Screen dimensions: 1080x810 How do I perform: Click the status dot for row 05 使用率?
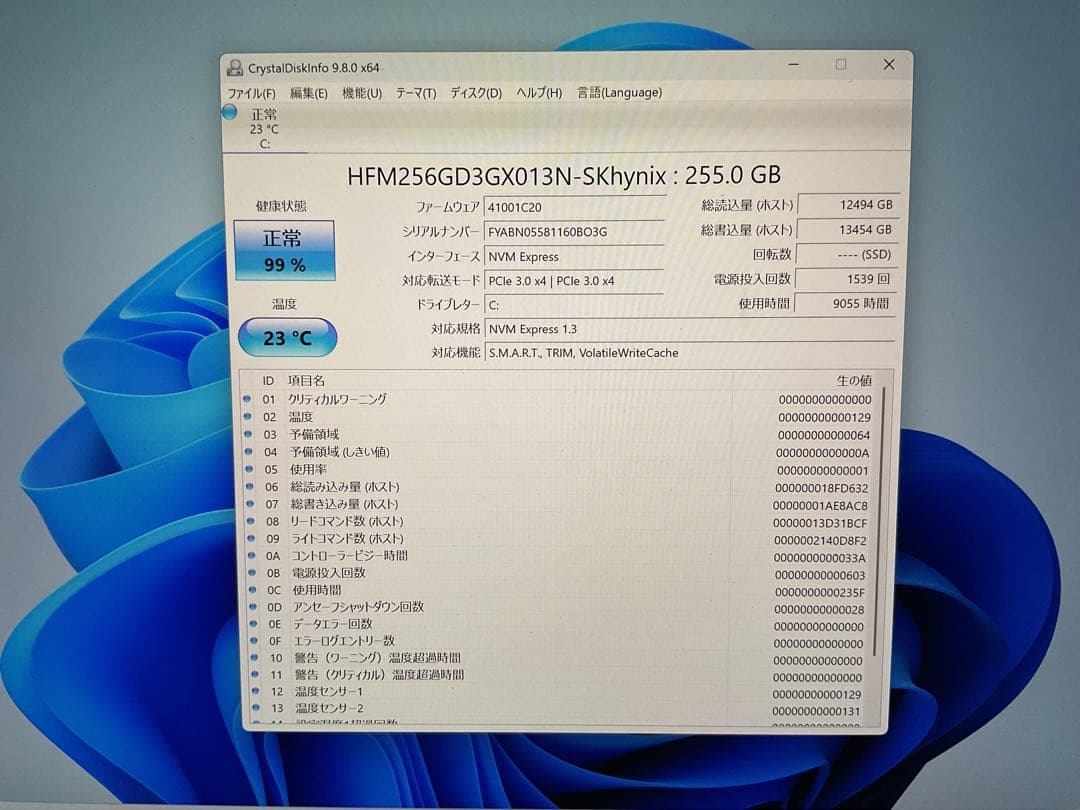pyautogui.click(x=249, y=469)
